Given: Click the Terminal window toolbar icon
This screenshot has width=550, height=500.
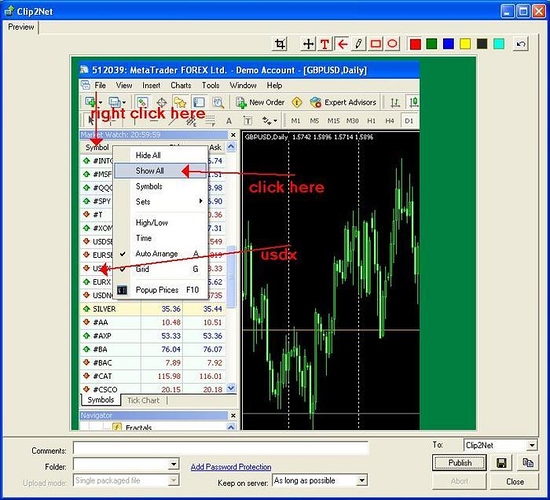Looking at the screenshot, I should click(x=199, y=102).
